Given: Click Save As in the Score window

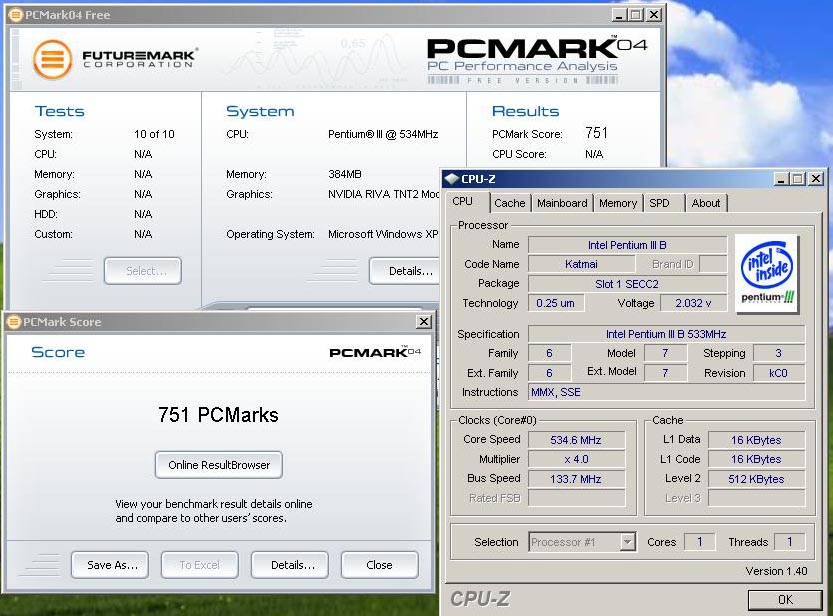Looking at the screenshot, I should click(109, 565).
